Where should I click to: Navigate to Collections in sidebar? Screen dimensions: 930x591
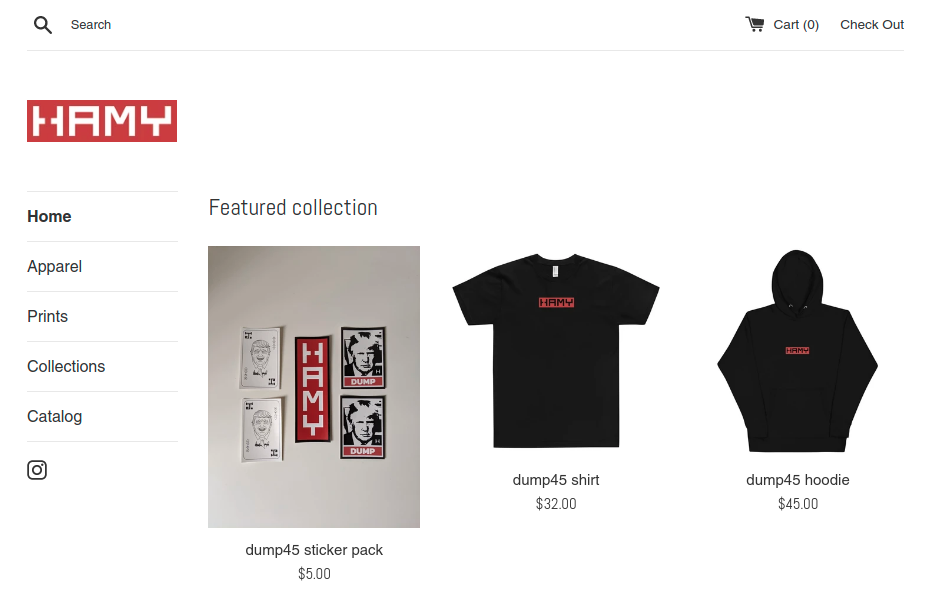(x=66, y=366)
